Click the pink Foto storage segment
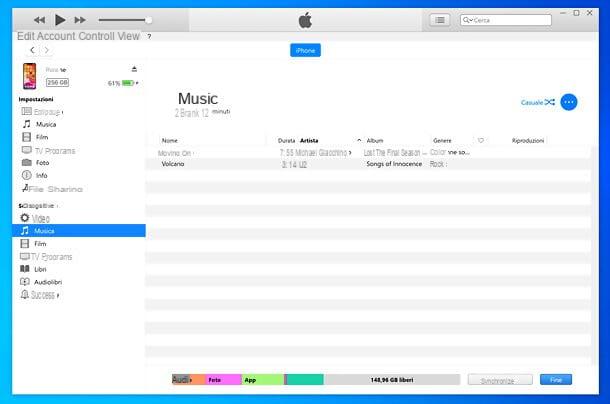The height and width of the screenshot is (404, 610). (x=223, y=379)
